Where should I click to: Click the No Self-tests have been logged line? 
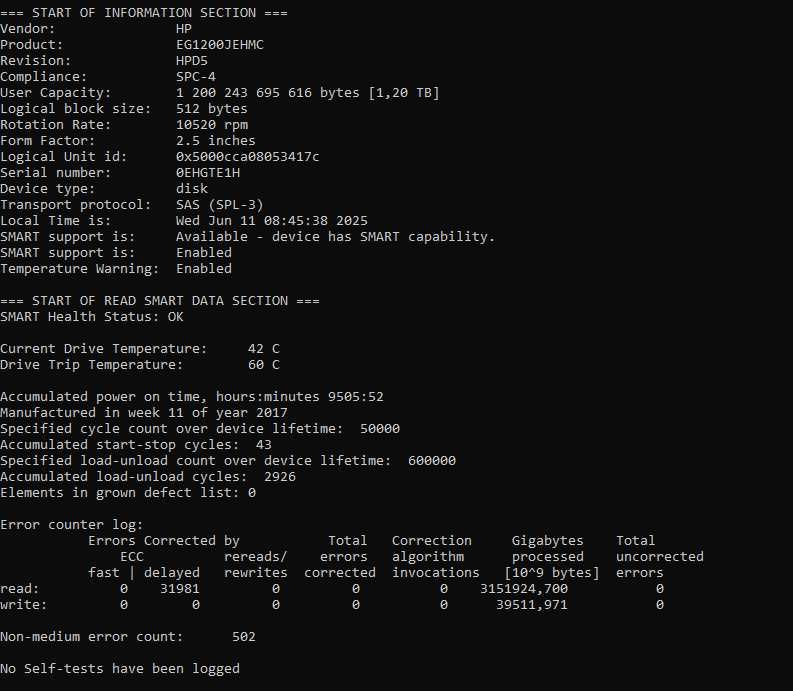[120, 669]
